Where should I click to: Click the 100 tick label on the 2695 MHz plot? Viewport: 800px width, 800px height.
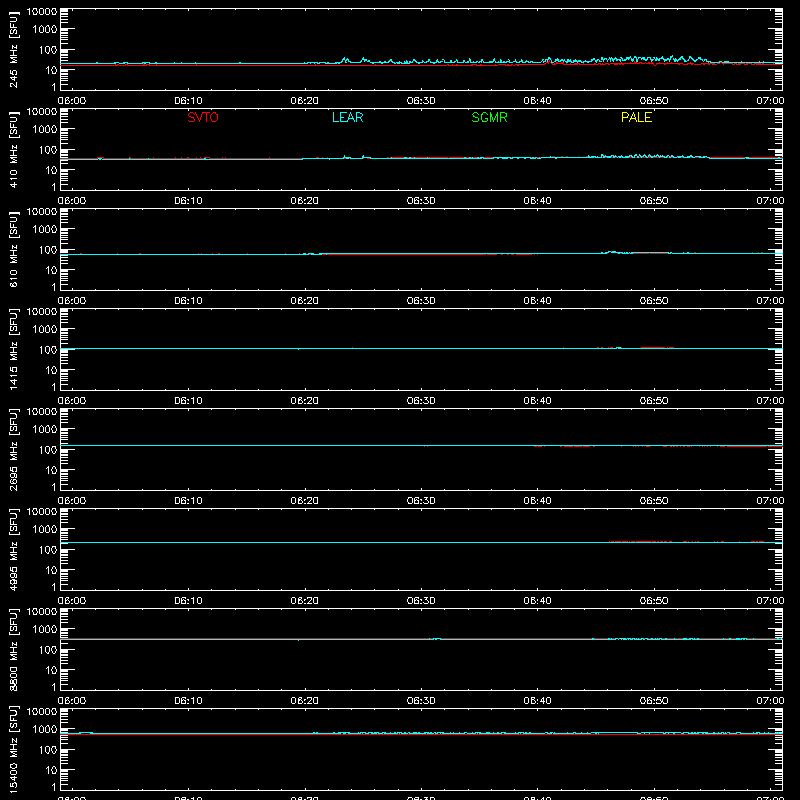48,450
